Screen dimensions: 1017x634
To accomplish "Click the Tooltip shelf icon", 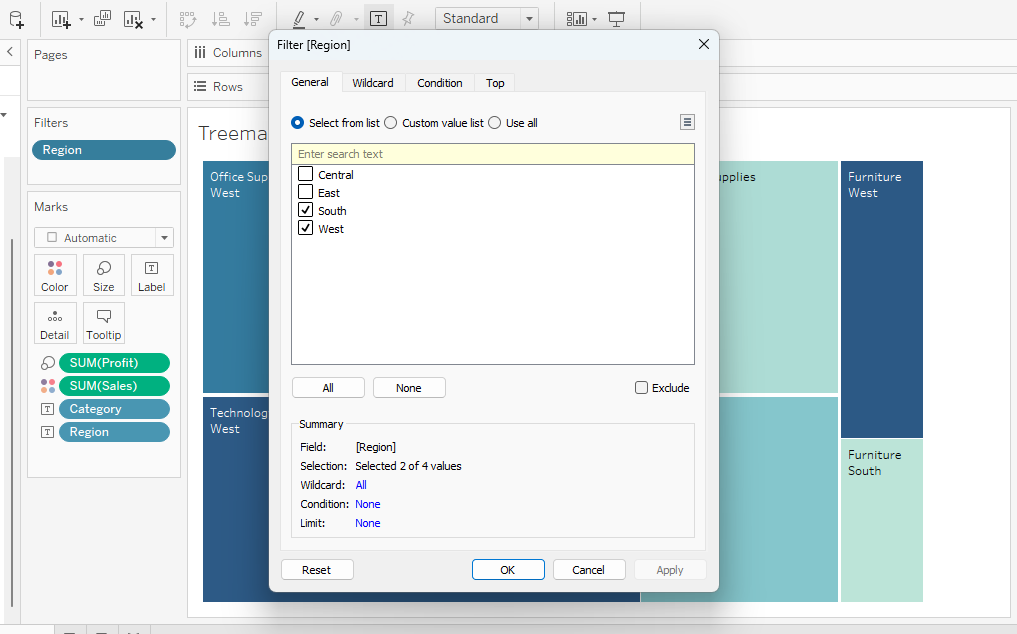I will point(103,323).
